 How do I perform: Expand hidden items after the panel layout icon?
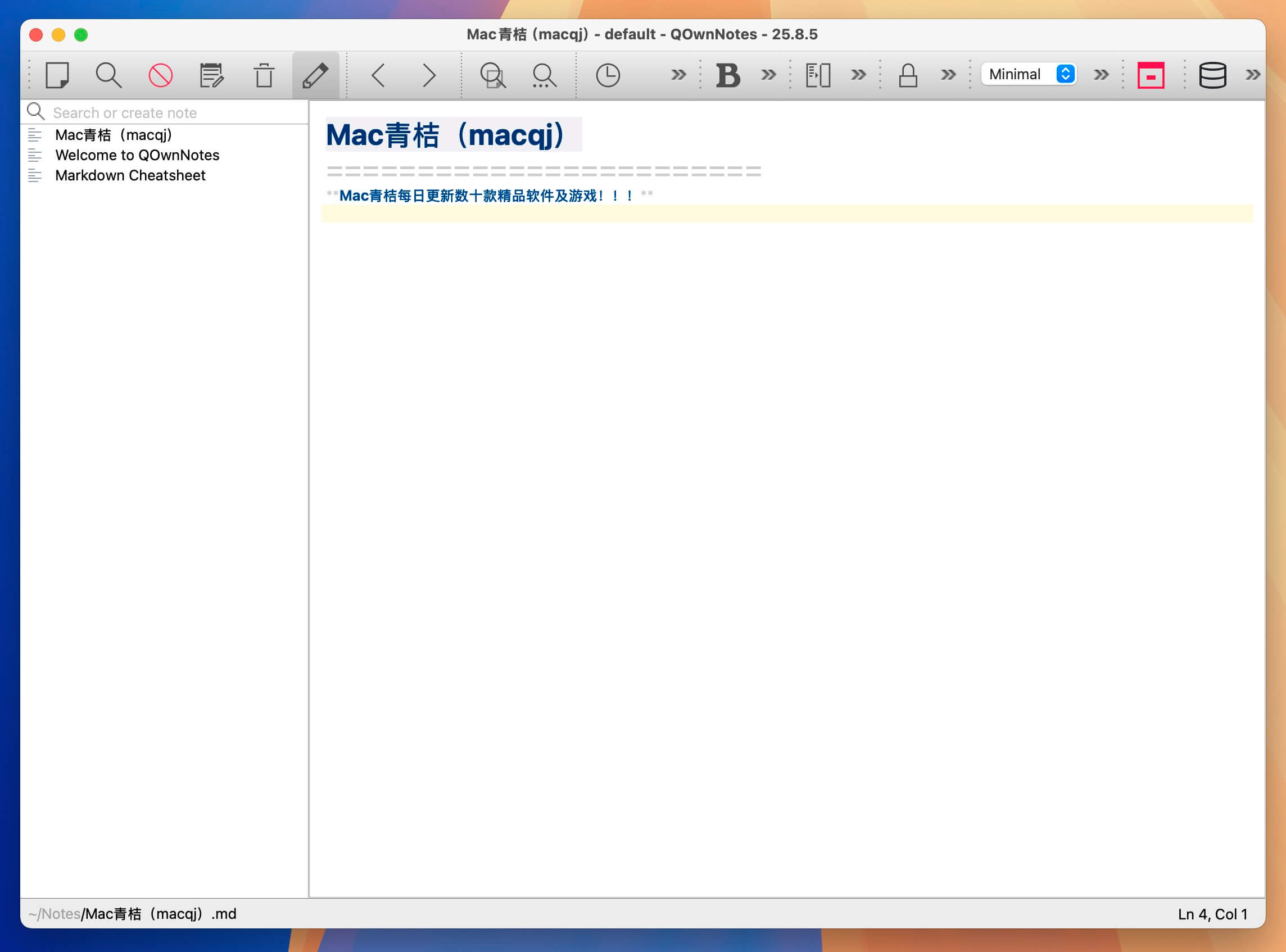pyautogui.click(x=858, y=74)
